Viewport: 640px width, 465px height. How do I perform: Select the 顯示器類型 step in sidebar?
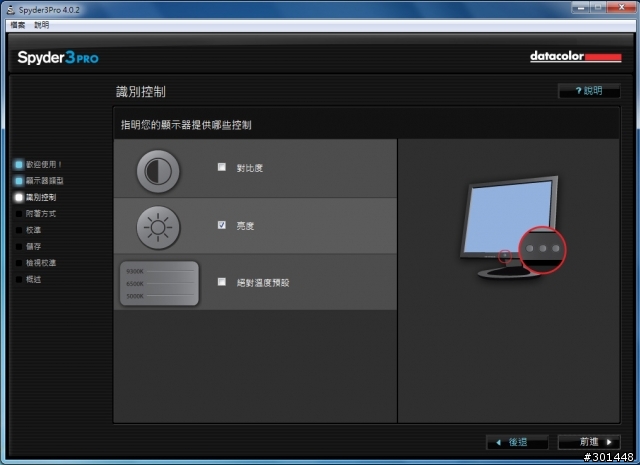click(39, 181)
